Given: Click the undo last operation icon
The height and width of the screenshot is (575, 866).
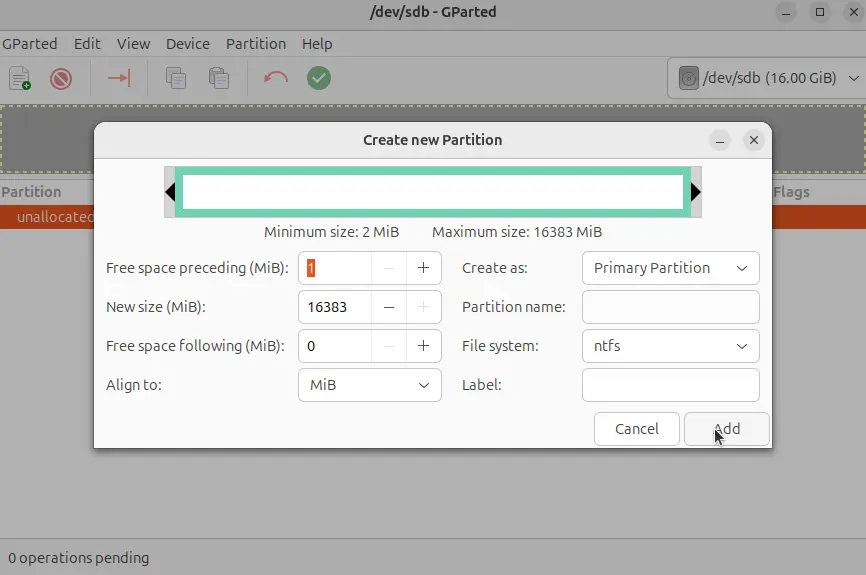Looking at the screenshot, I should pos(276,78).
